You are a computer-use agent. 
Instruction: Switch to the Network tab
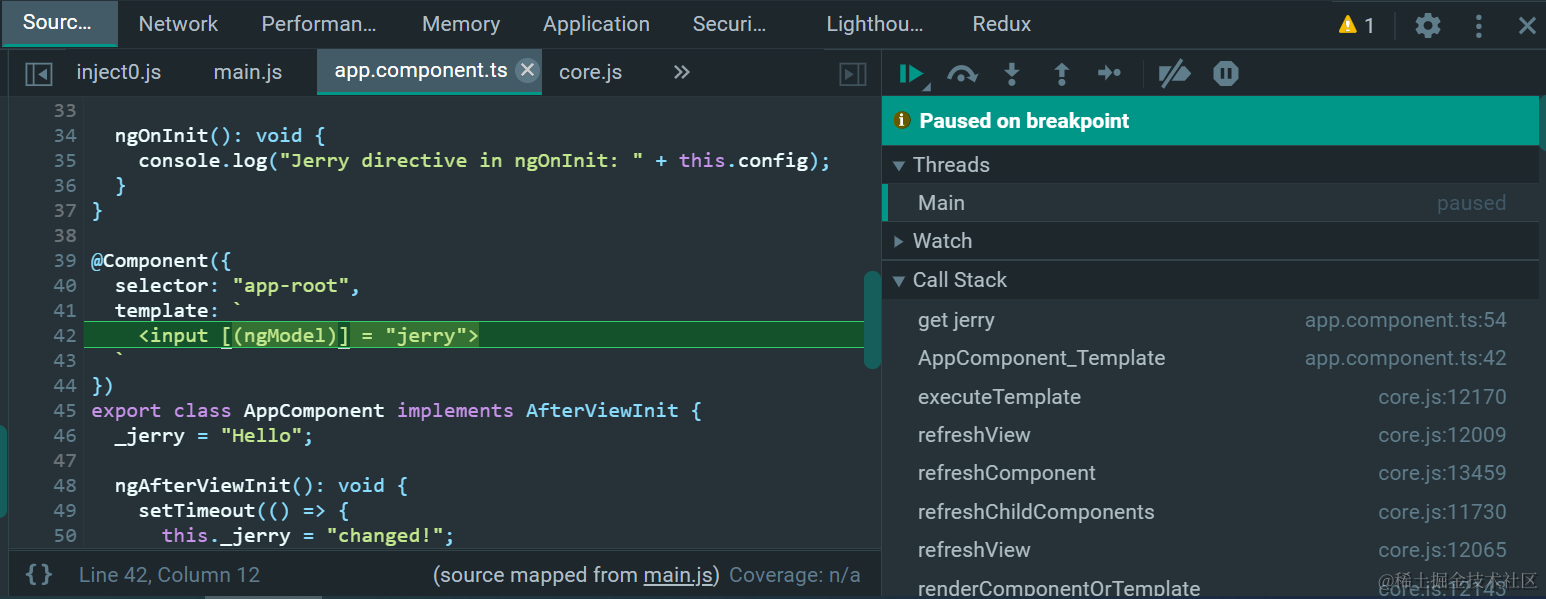point(178,24)
